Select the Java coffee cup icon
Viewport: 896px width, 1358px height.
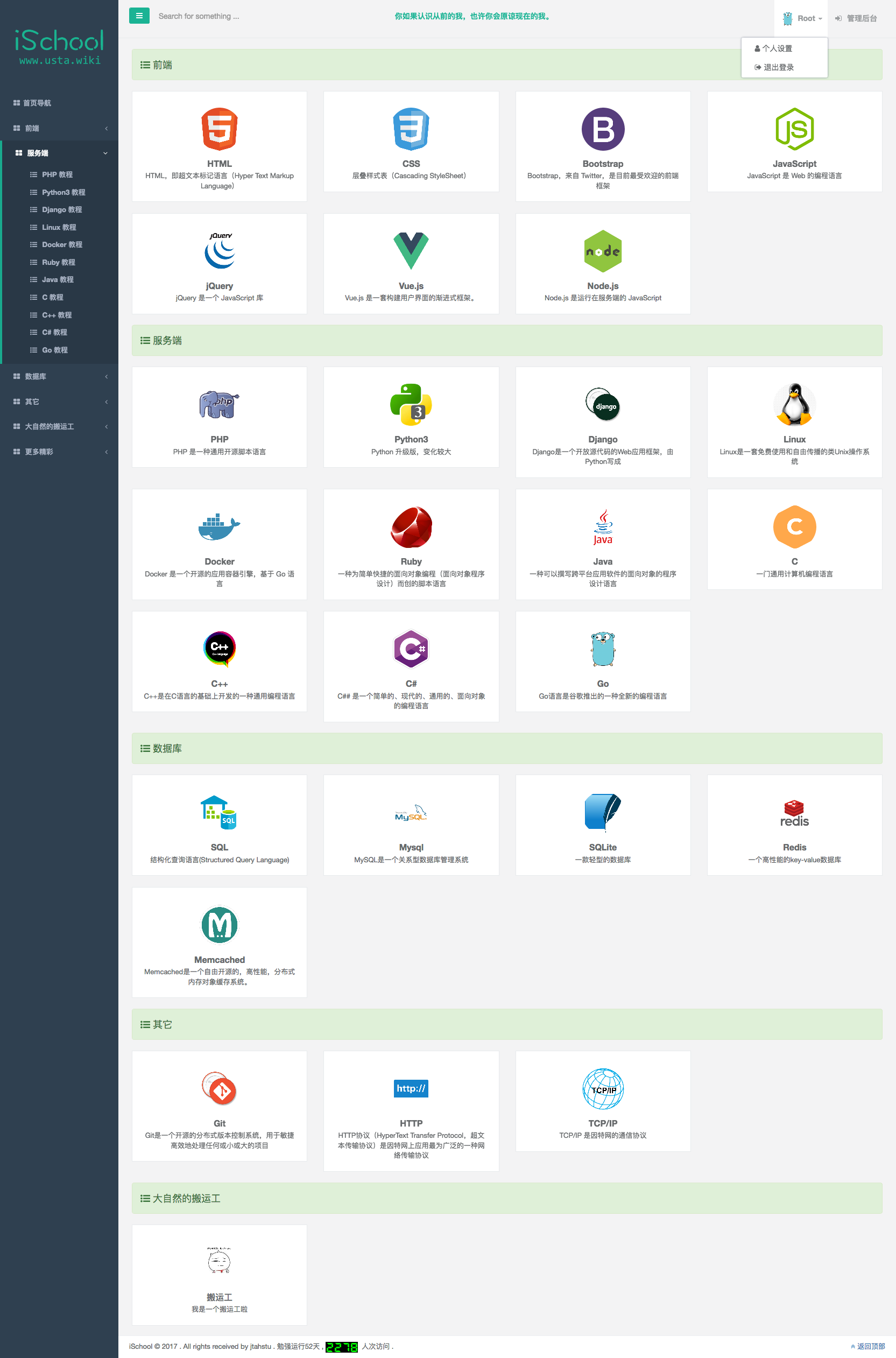click(x=603, y=527)
